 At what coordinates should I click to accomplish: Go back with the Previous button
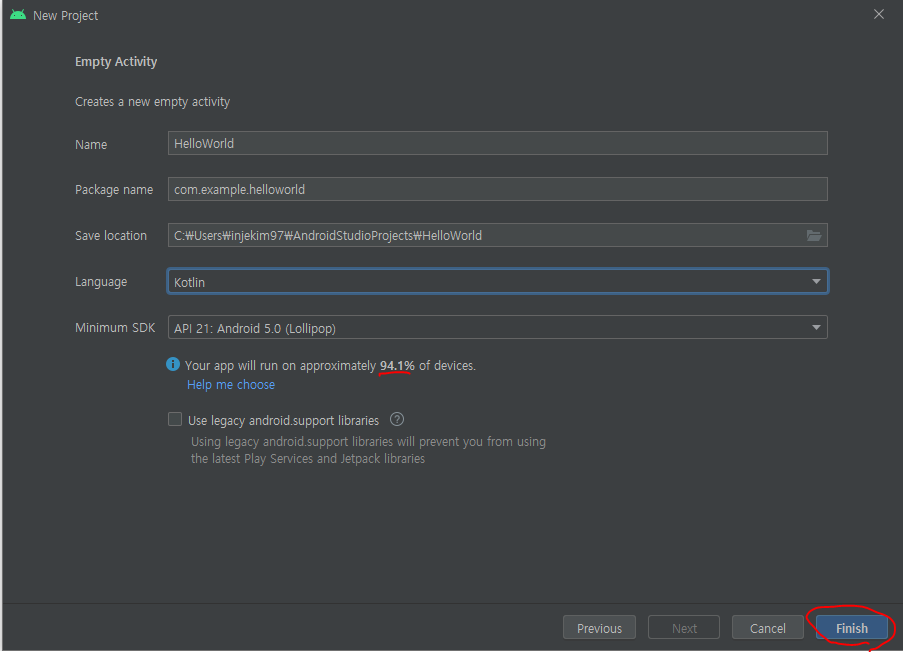(599, 628)
